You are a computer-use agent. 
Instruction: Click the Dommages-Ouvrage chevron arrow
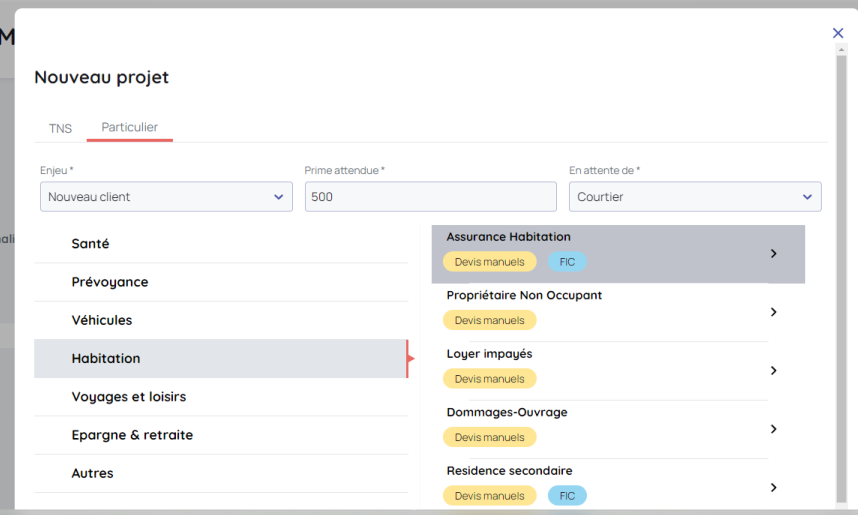[x=773, y=429]
